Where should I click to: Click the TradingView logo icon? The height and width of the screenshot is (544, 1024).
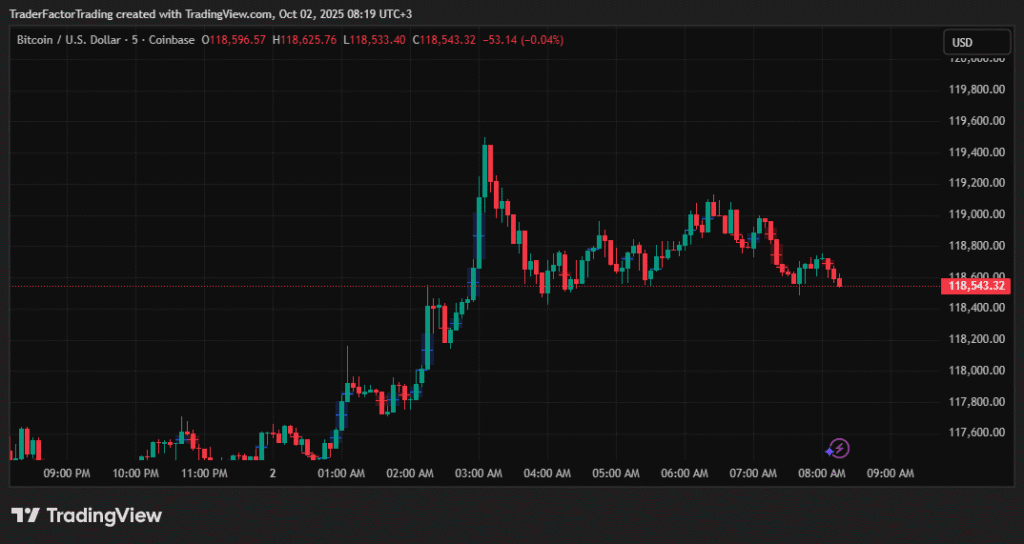pos(25,515)
